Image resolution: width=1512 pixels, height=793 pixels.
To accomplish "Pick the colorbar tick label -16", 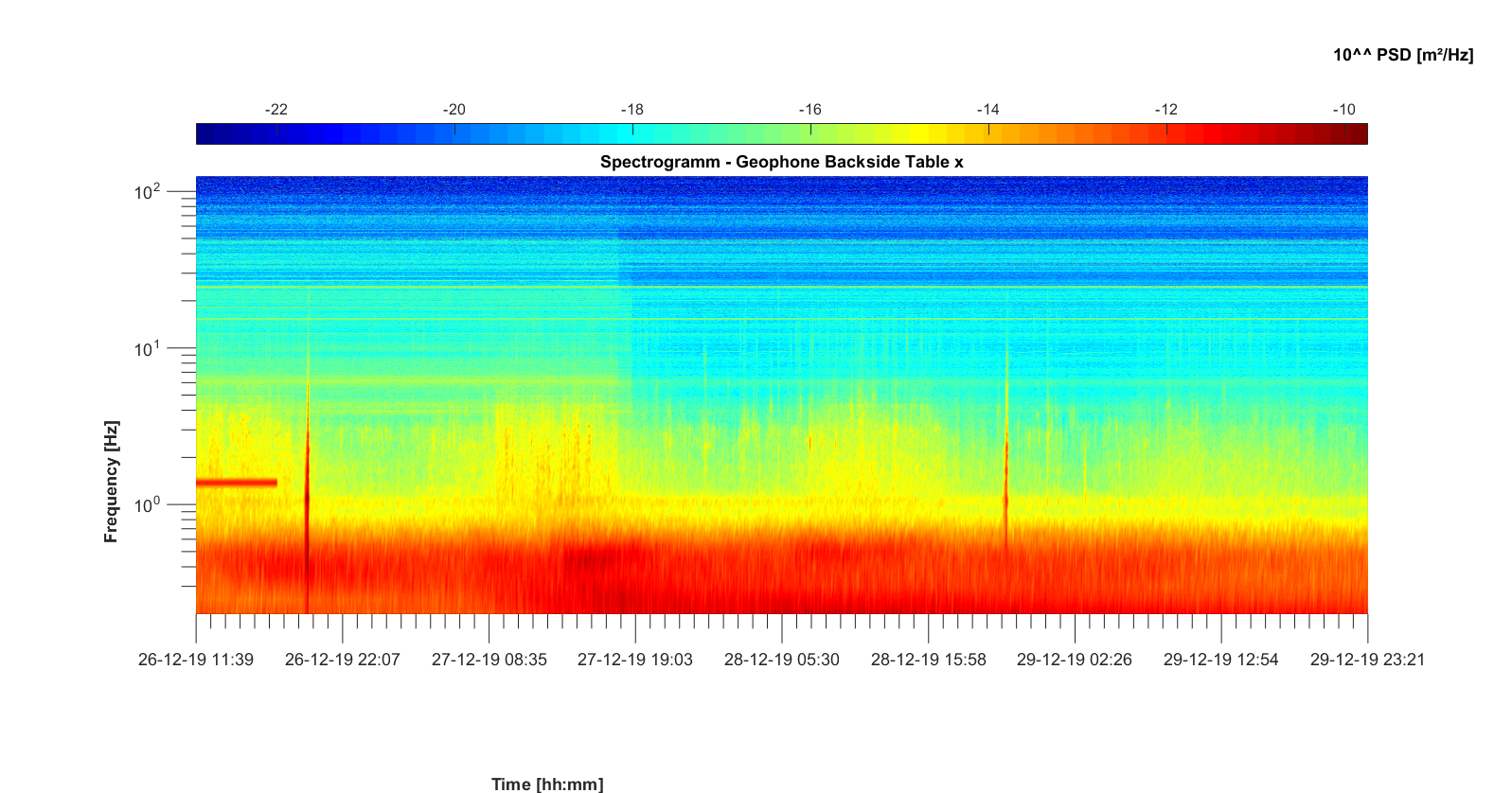I will pyautogui.click(x=809, y=110).
